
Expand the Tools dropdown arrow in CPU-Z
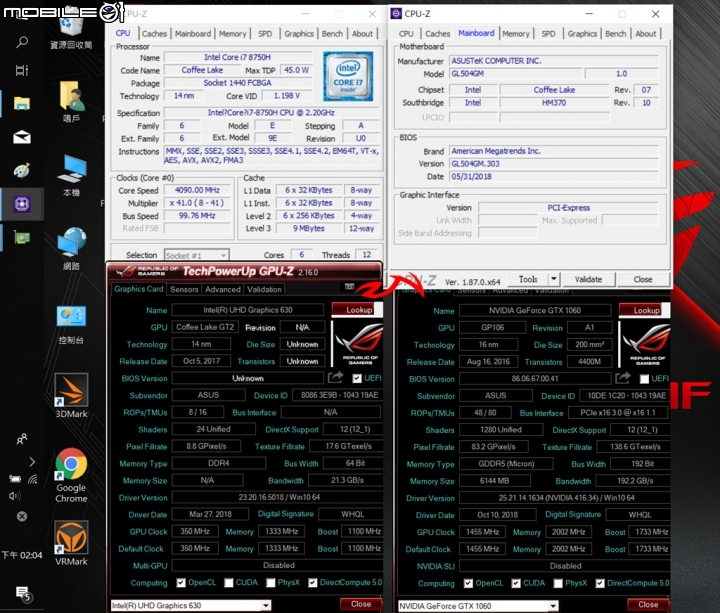tap(553, 279)
